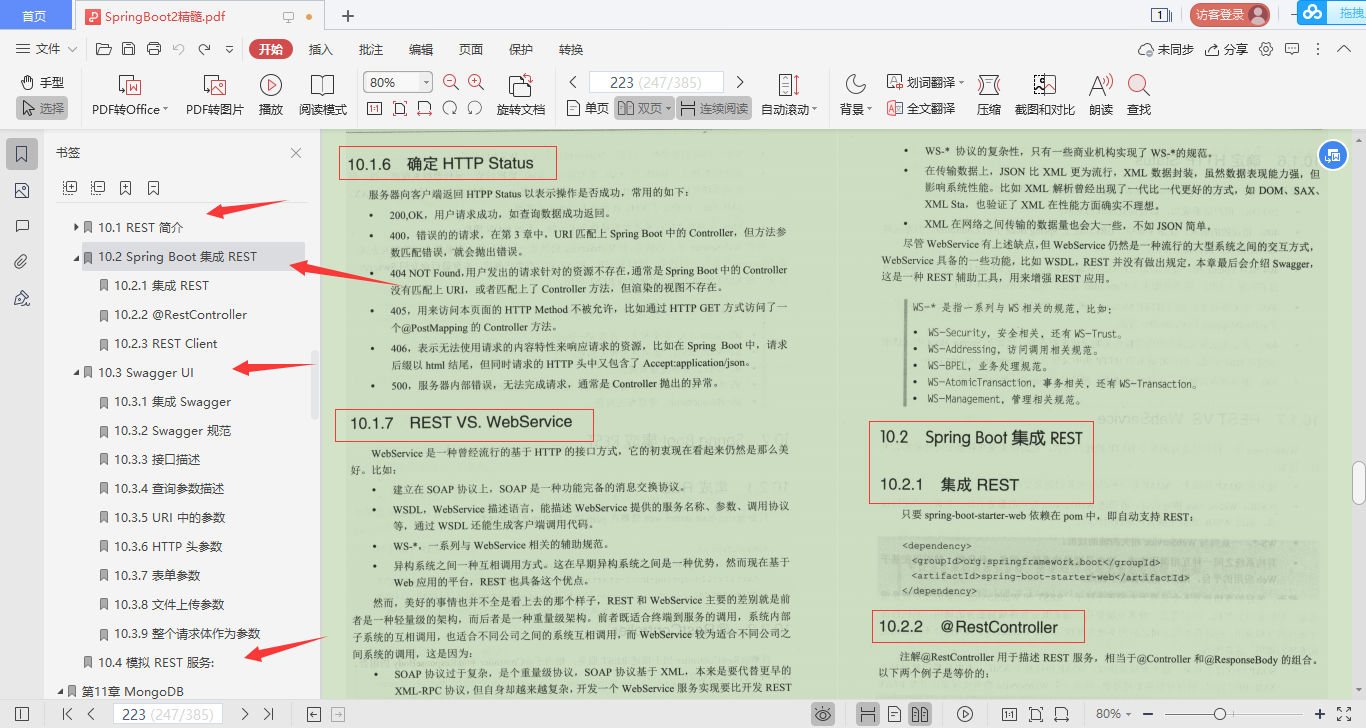
Task: Click the PDF转图片 tool
Action: (x=215, y=95)
